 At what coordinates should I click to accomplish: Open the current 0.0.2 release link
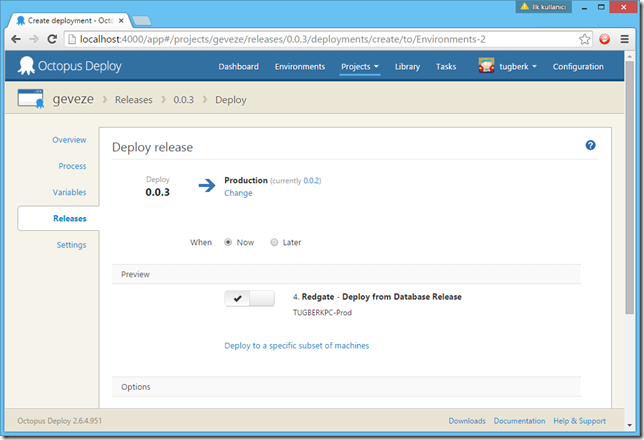(312, 181)
